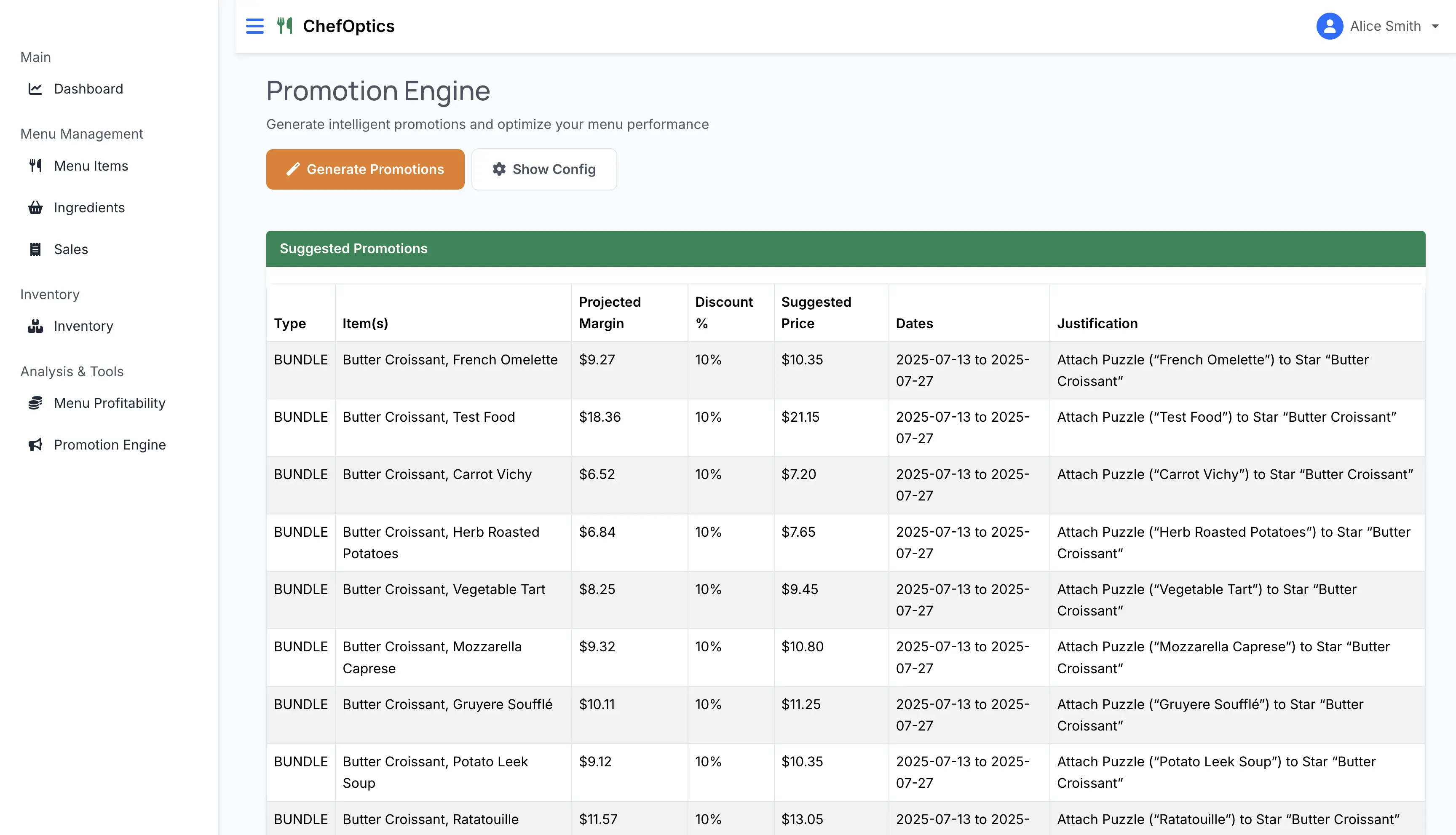1456x835 pixels.
Task: Click the $7.20 suggested price
Action: click(798, 474)
